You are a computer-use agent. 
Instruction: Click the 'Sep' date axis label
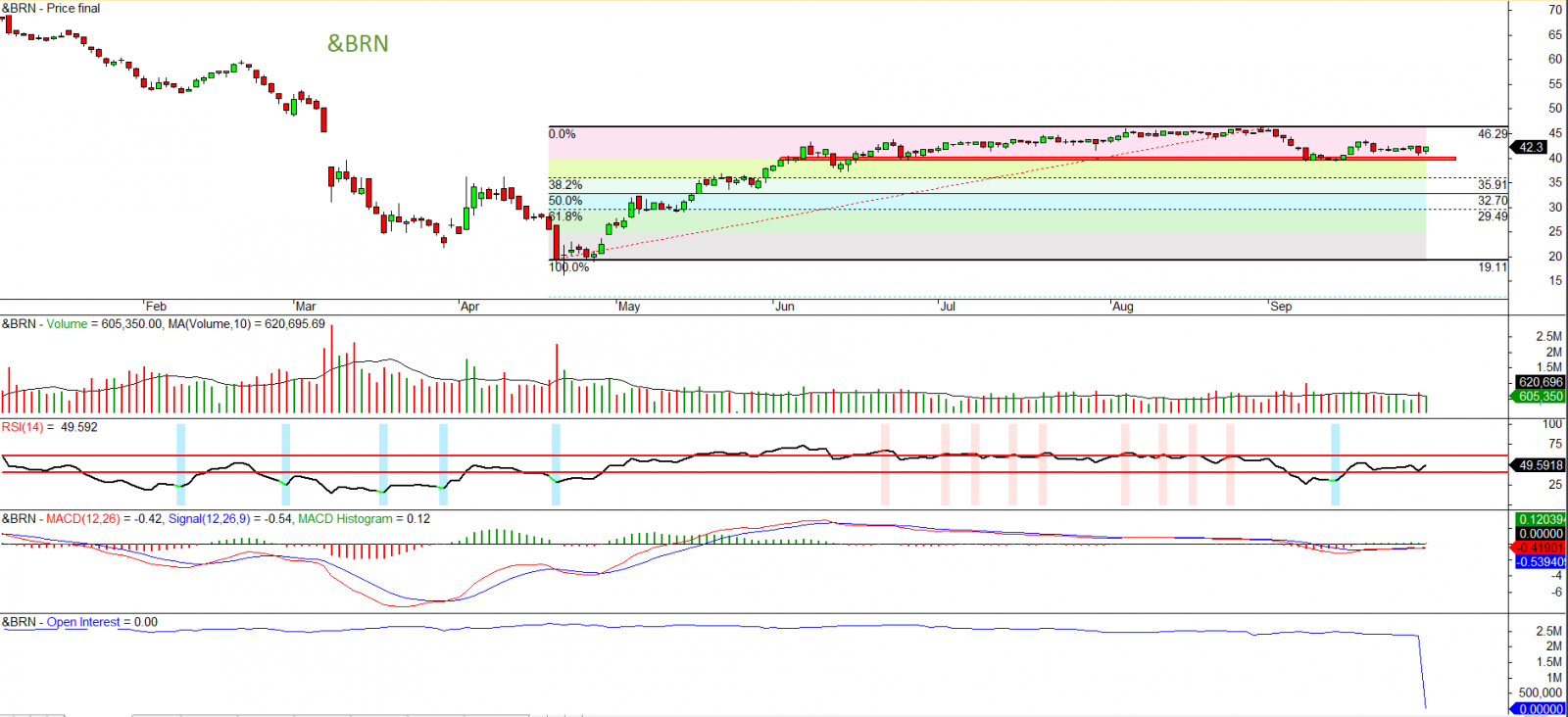click(x=1281, y=307)
